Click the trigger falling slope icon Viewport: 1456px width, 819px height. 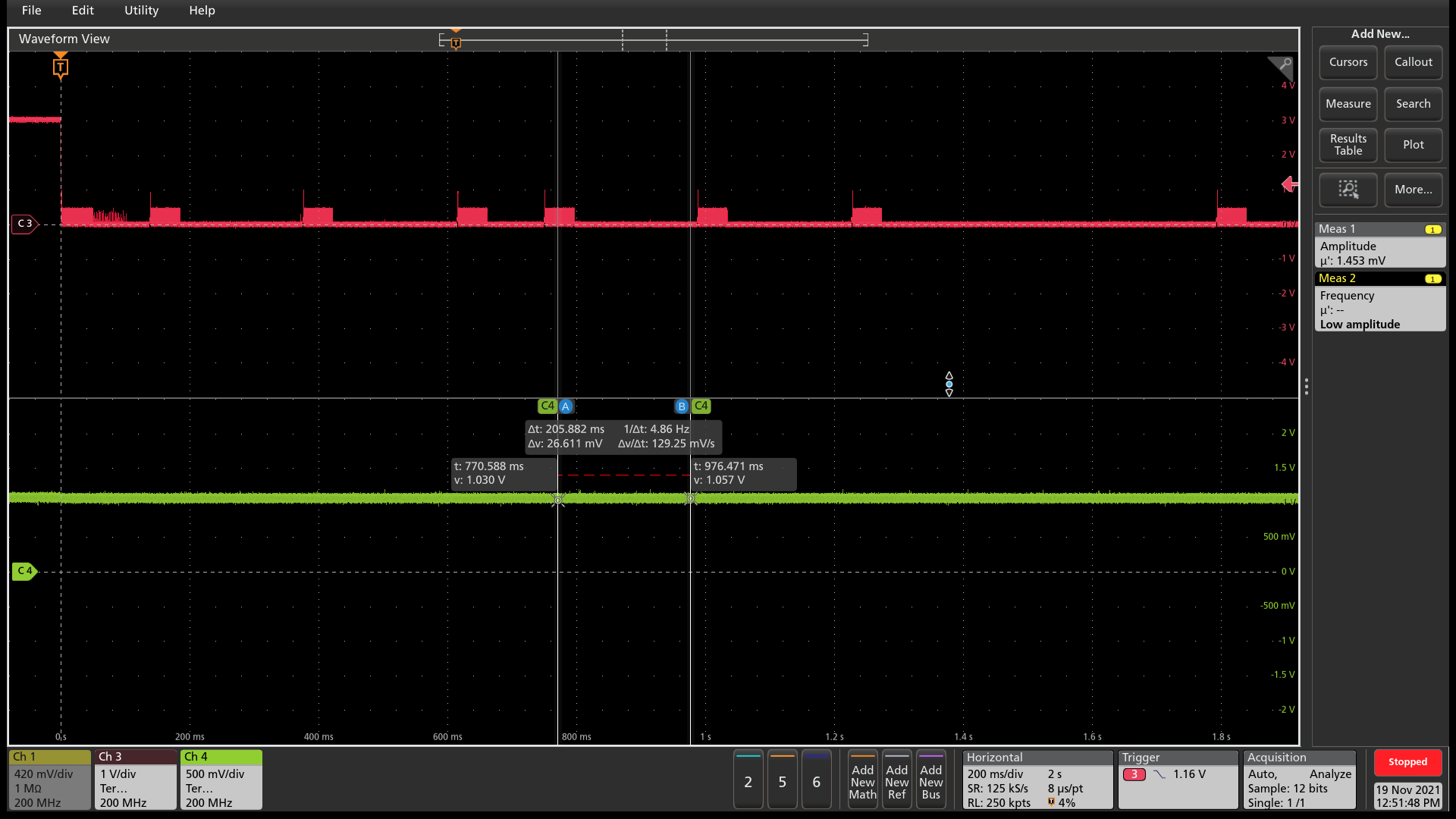pos(1159,774)
